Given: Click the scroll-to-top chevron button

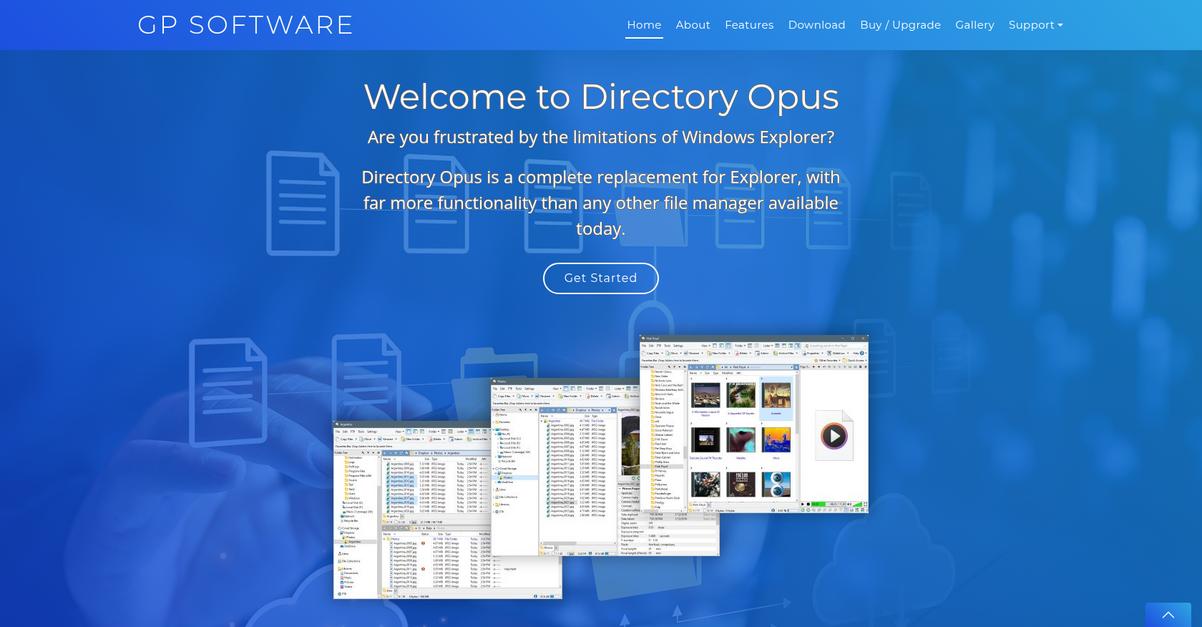Looking at the screenshot, I should point(1167,615).
